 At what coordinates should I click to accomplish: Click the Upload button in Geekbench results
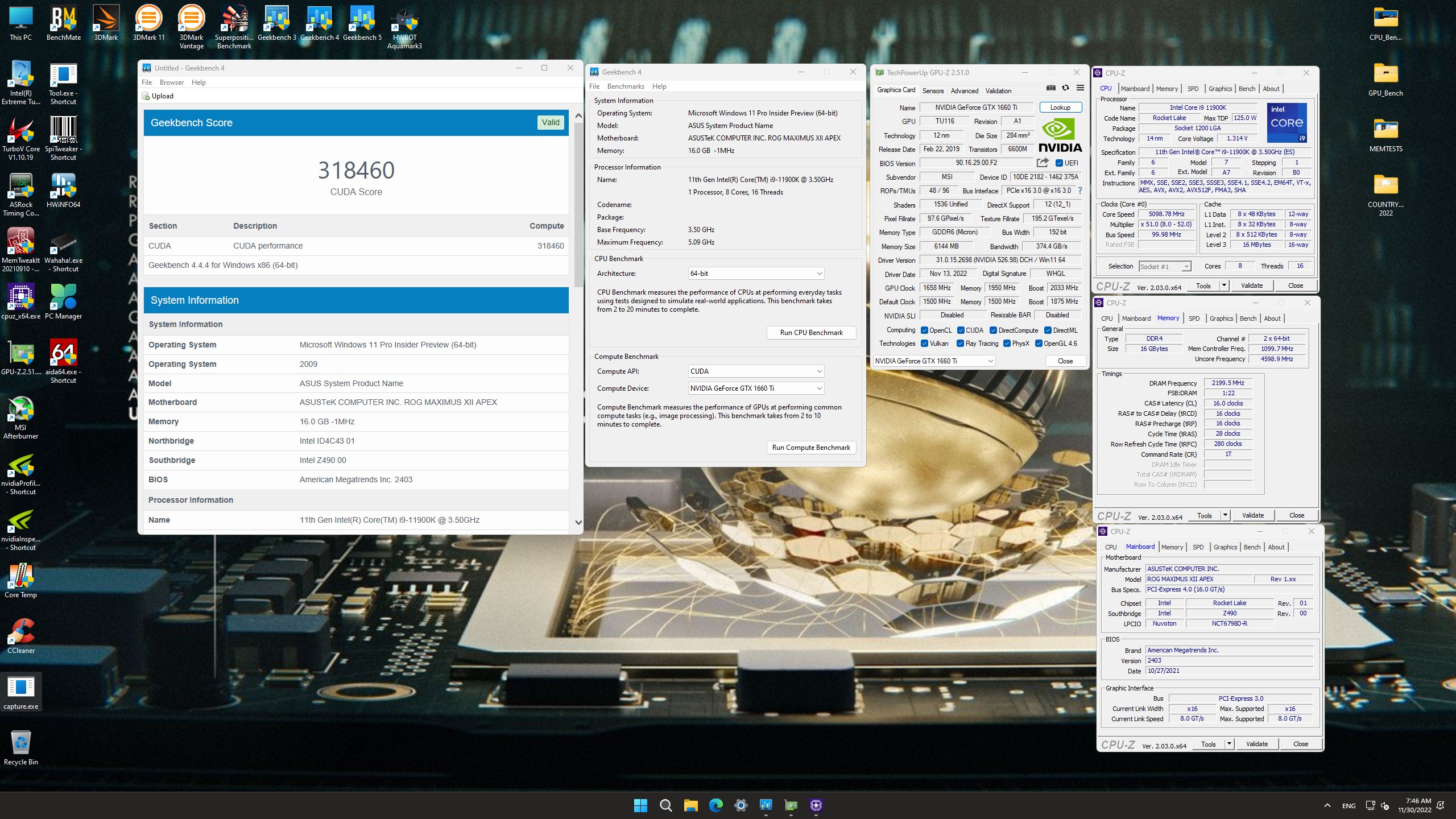click(x=158, y=96)
